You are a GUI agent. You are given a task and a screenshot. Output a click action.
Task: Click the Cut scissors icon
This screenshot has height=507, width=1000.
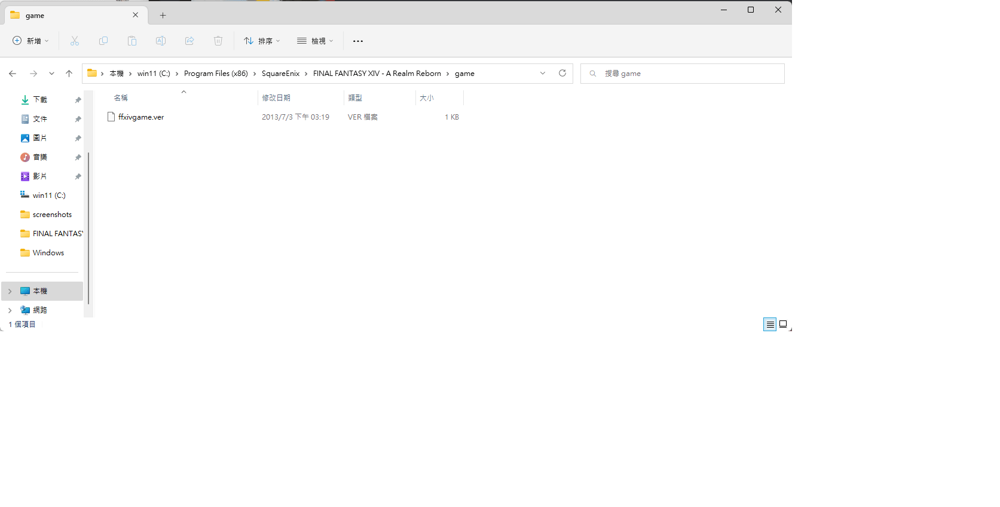(x=75, y=41)
